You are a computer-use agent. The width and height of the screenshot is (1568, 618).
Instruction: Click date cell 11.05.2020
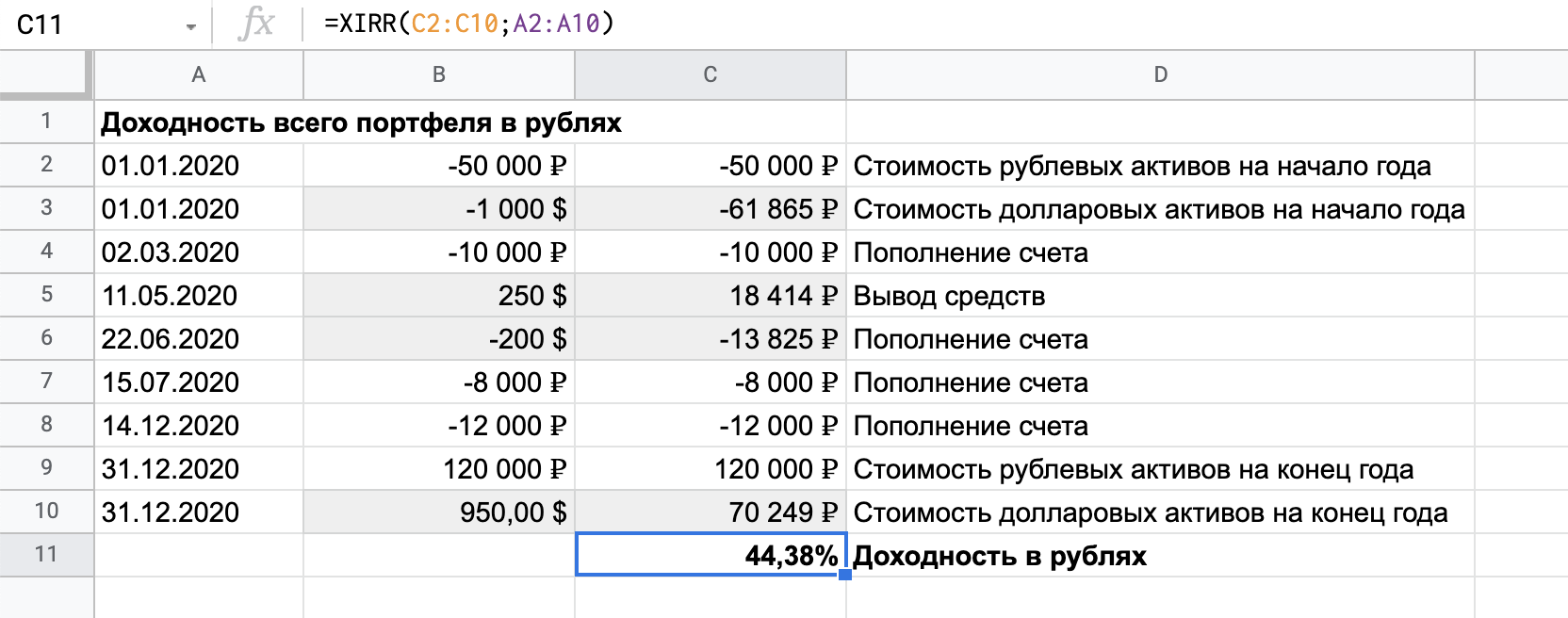click(199, 296)
